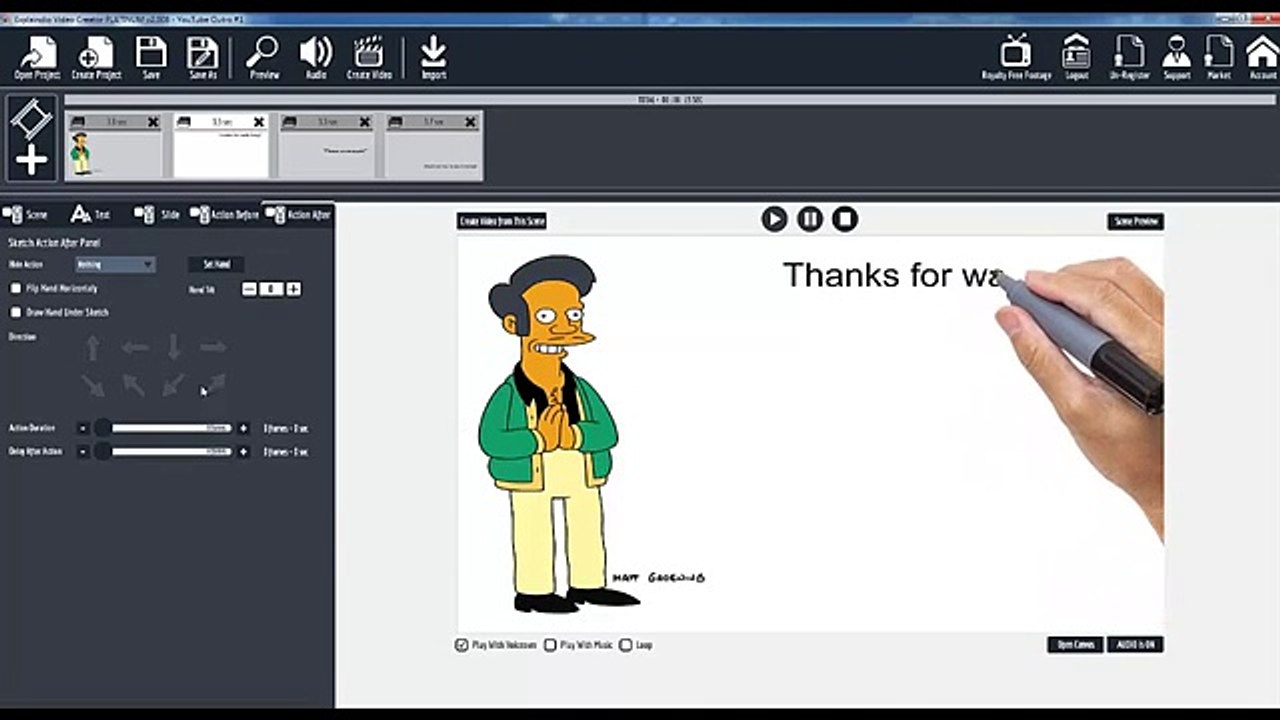Screen dimensions: 1280x720
Task: Uncheck Play With Voiceover
Action: coord(461,645)
